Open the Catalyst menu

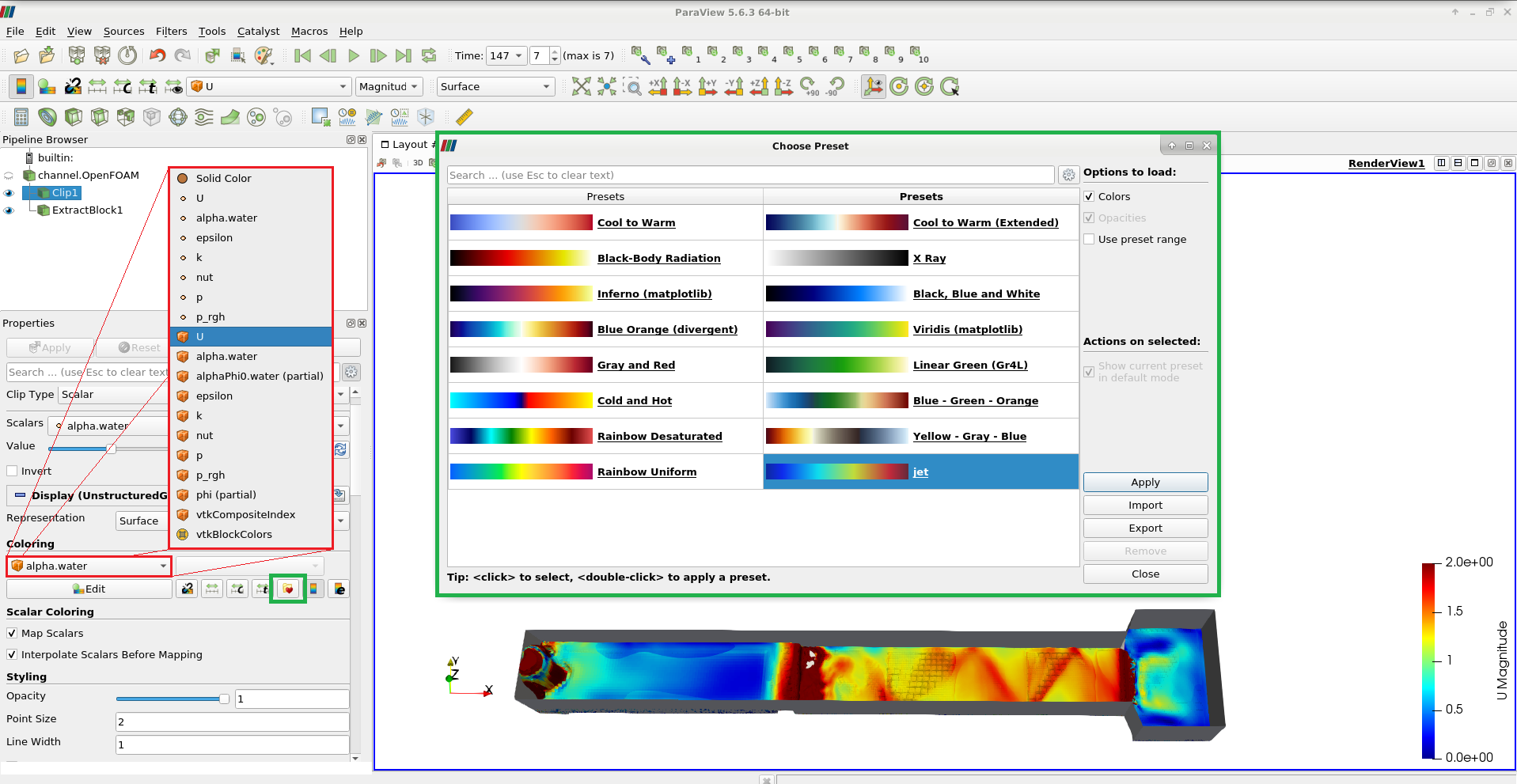tap(258, 32)
